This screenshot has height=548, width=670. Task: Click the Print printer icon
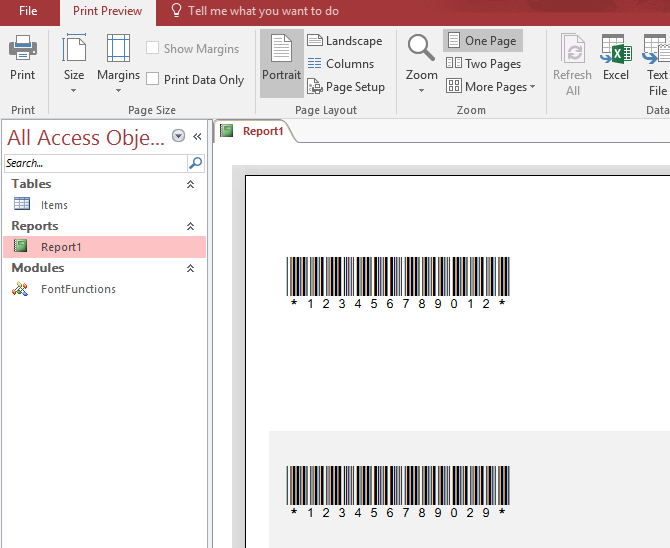(x=23, y=48)
